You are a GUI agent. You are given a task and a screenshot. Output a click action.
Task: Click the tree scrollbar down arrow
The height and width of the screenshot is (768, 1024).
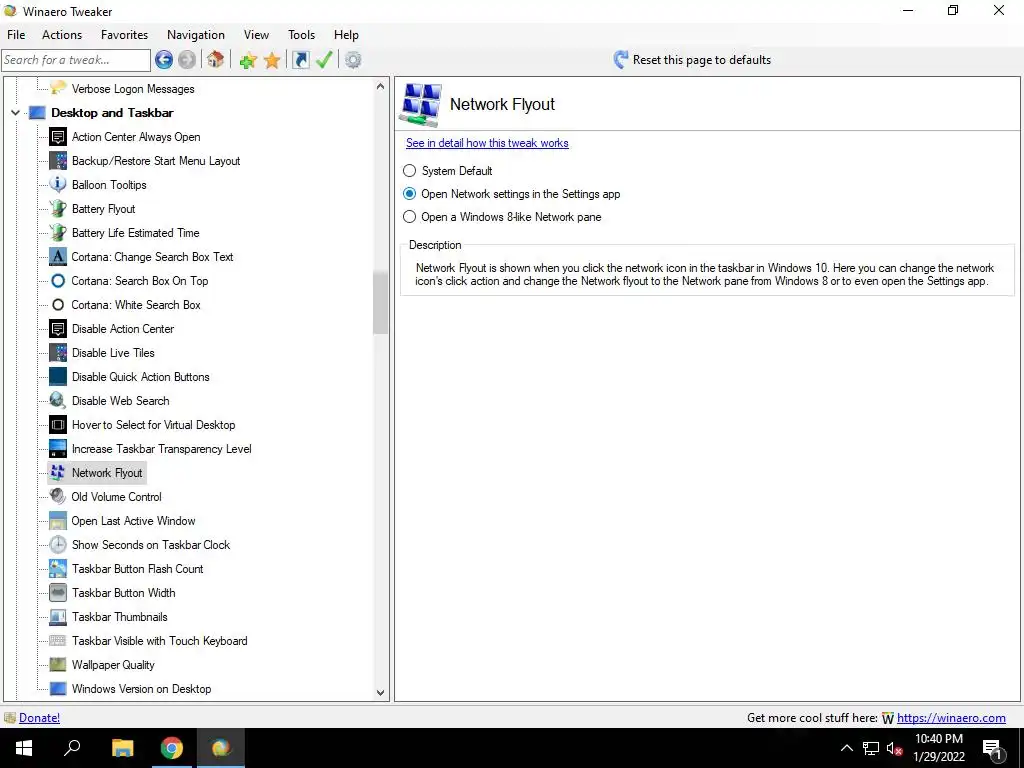[381, 693]
